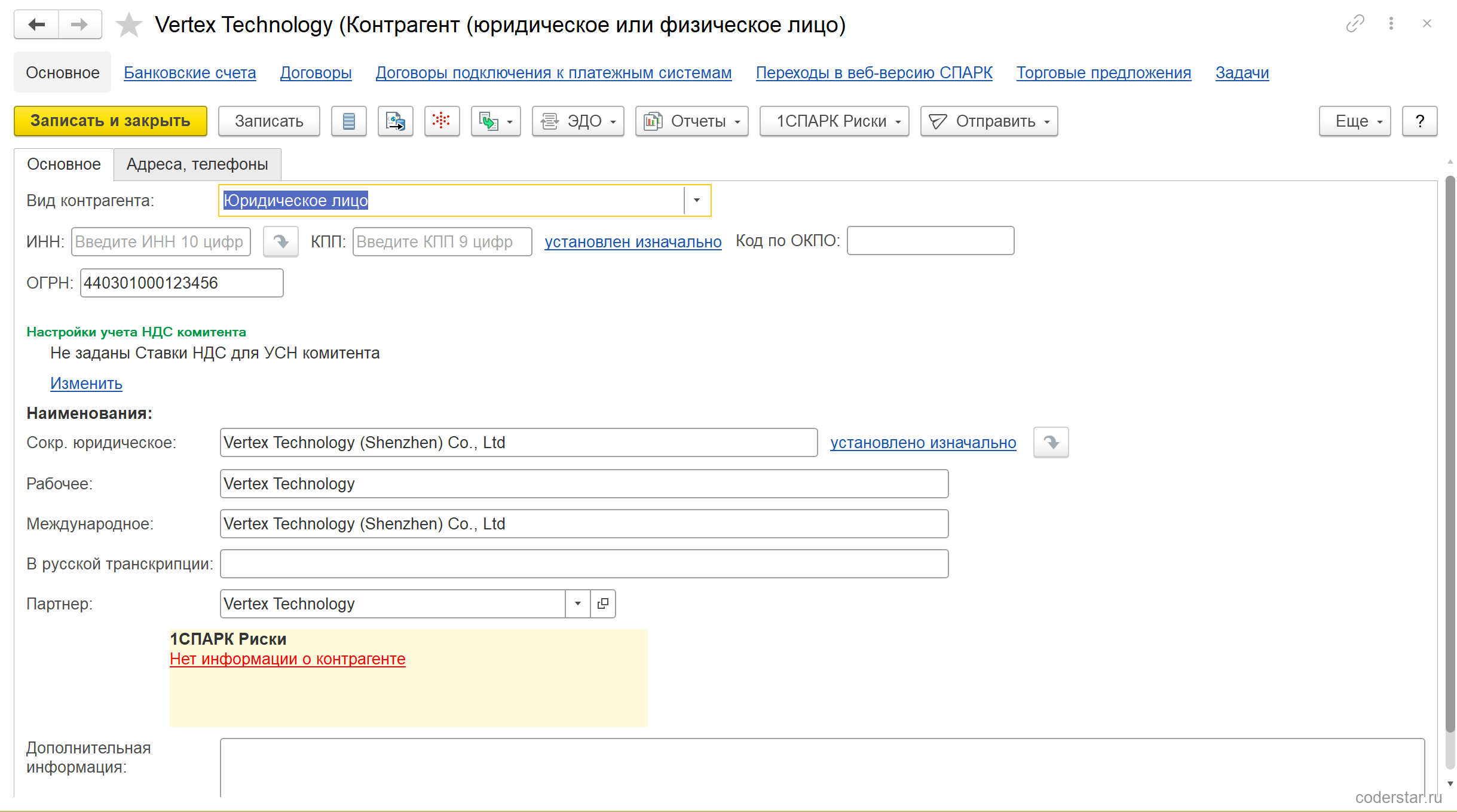Click the Международное name field
The image size is (1457, 812).
(x=584, y=524)
